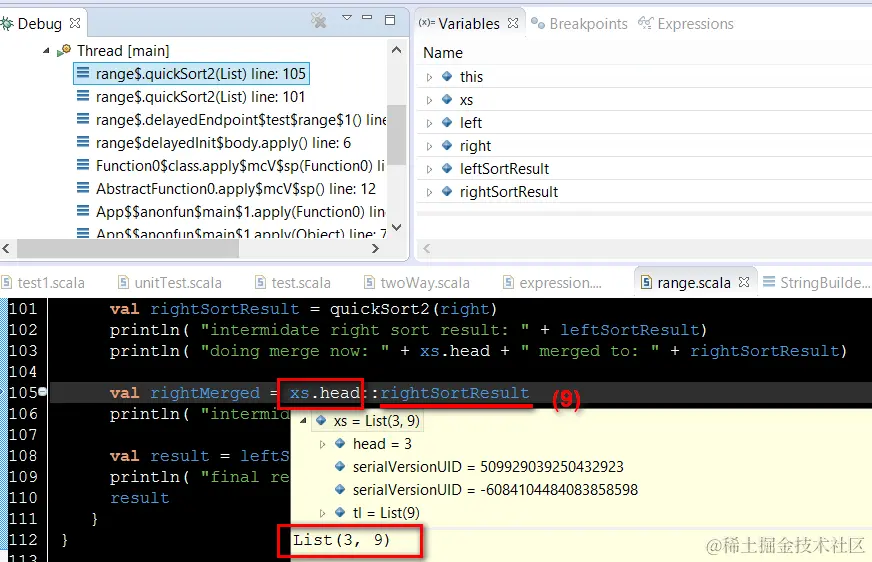The height and width of the screenshot is (562, 872).
Task: Expand the leftSortResult variable
Action: pos(429,169)
